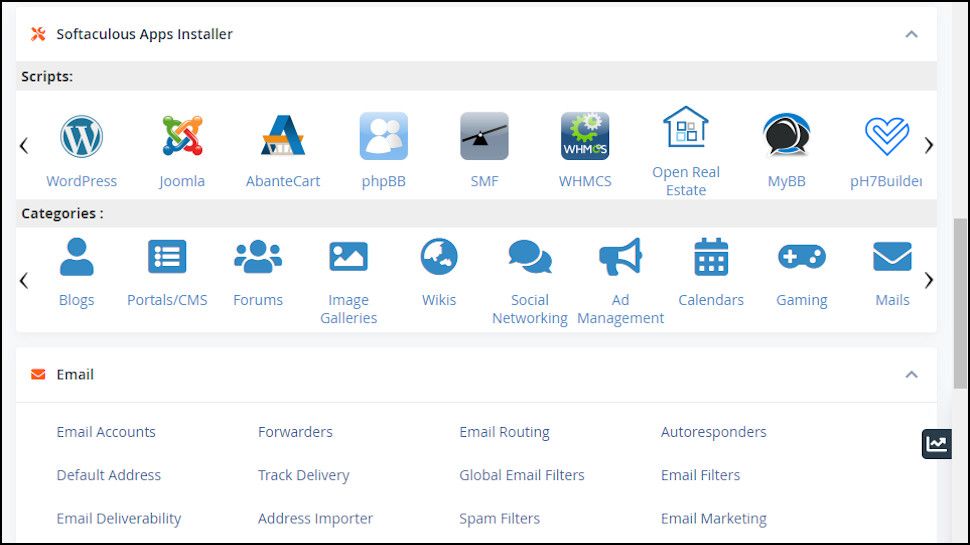Show more categories with right arrow
The height and width of the screenshot is (545, 970).
pos(929,280)
